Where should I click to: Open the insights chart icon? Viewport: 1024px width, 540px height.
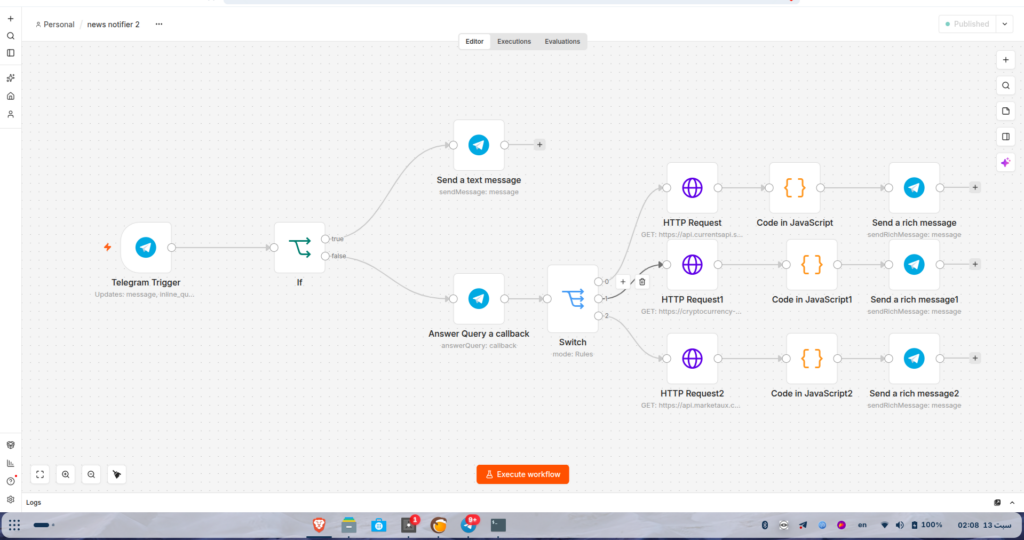tap(10, 463)
